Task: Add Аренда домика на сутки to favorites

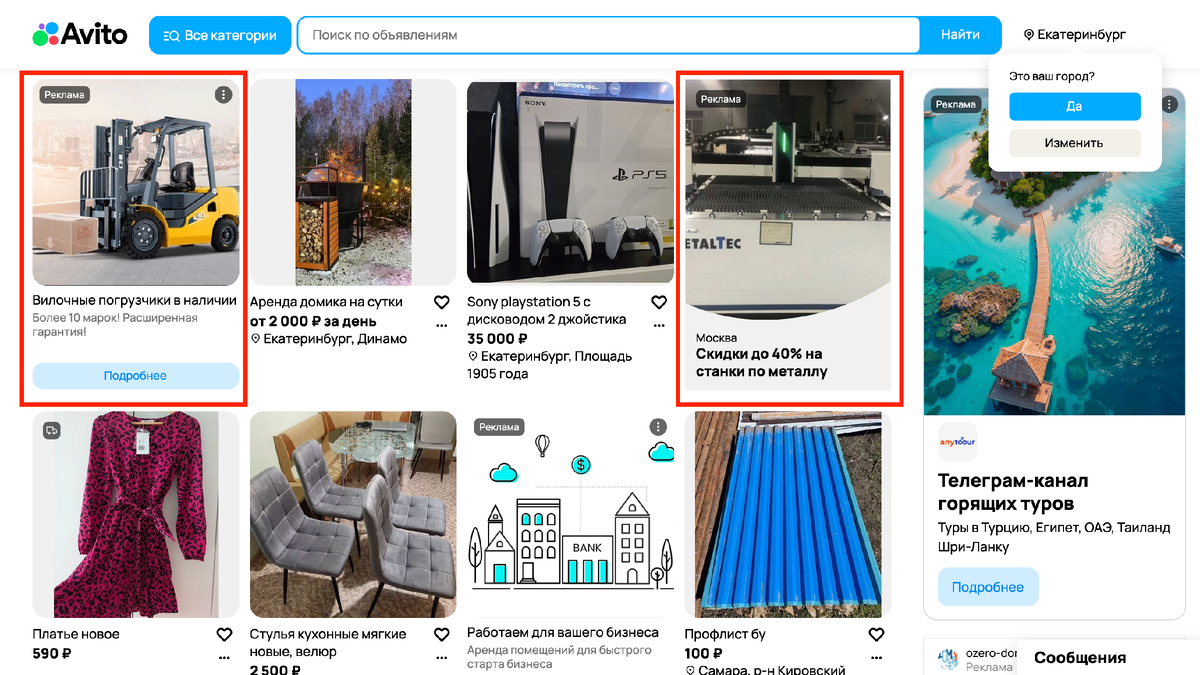Action: pos(441,302)
